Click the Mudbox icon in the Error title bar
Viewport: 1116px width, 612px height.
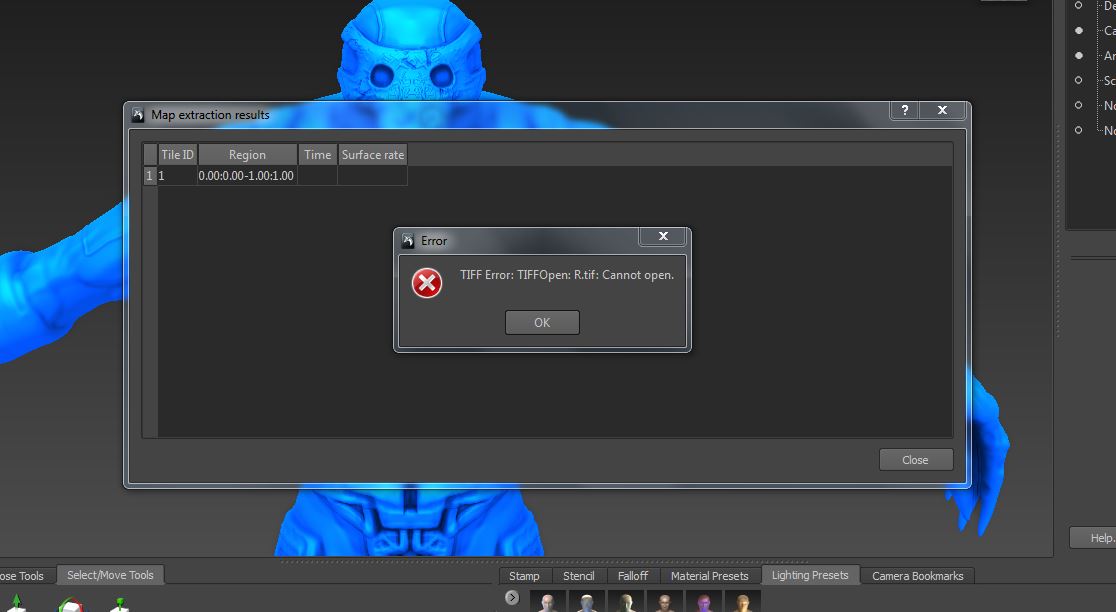coord(409,240)
